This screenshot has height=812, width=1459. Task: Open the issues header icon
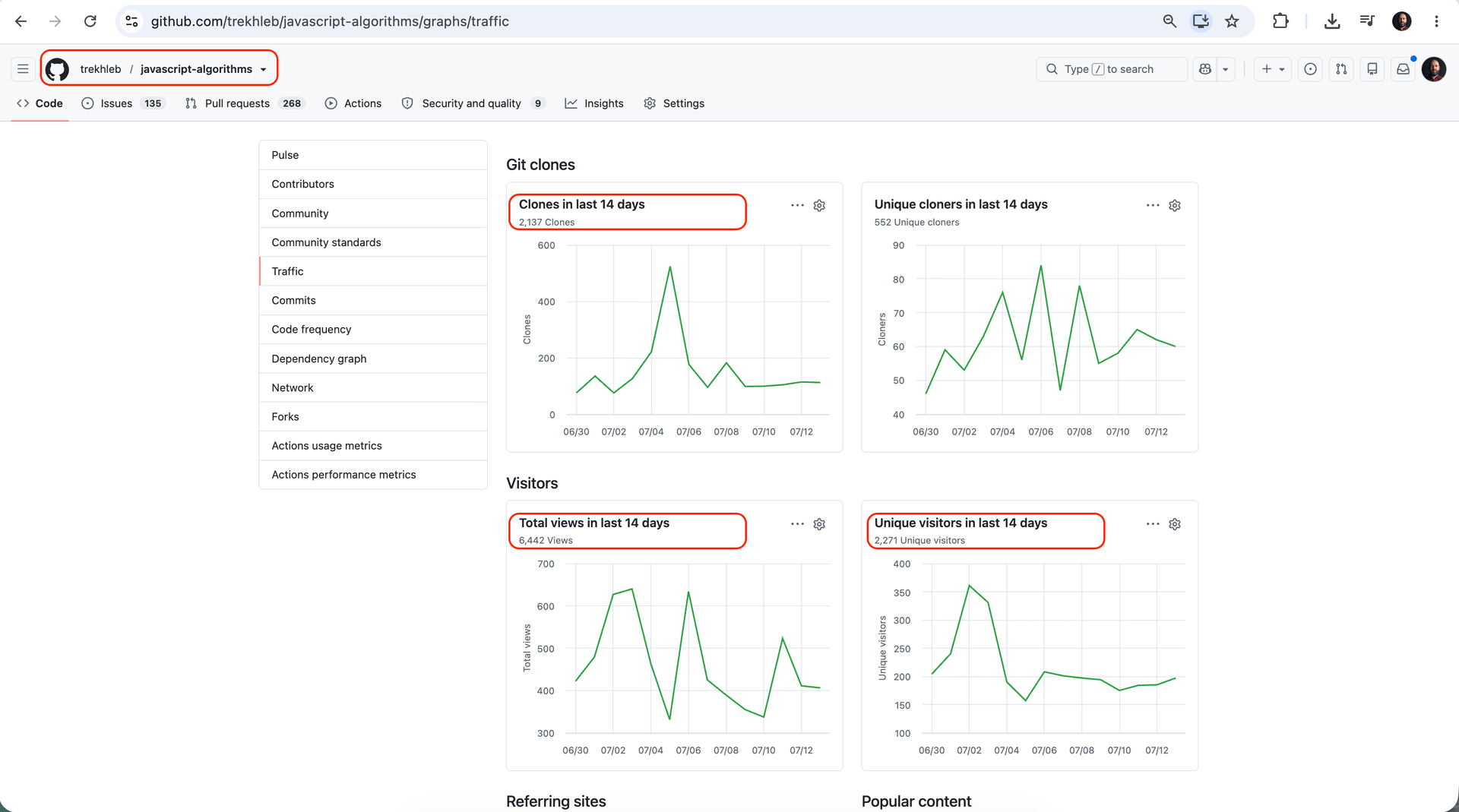[1310, 69]
